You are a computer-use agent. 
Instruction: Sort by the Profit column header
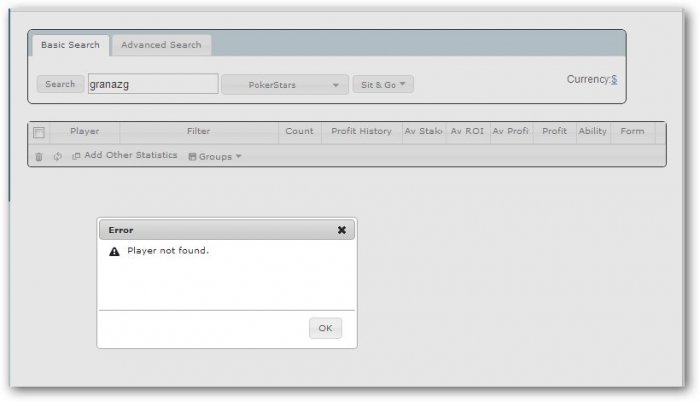click(x=554, y=132)
